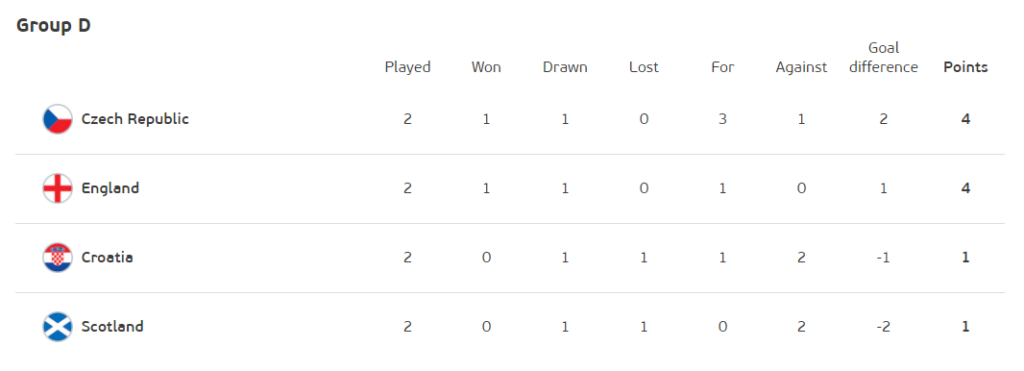Click the Drawn column header
The width and height of the screenshot is (1024, 371).
point(565,67)
